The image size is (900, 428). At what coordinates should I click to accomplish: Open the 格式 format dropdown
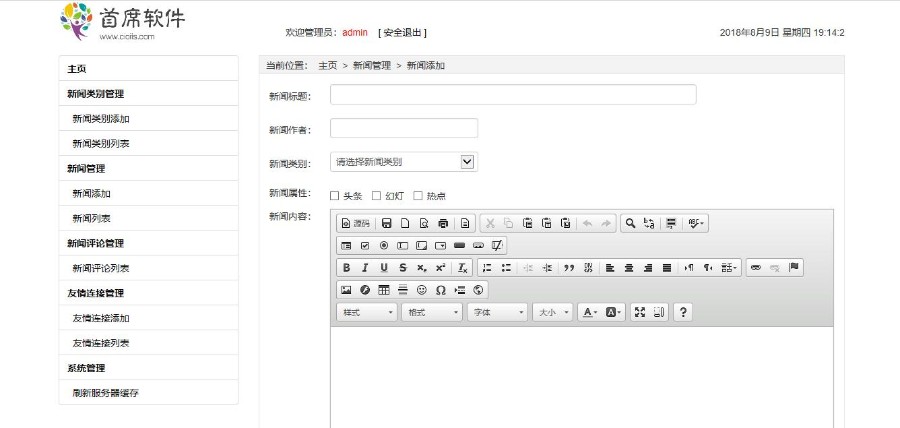[x=432, y=312]
